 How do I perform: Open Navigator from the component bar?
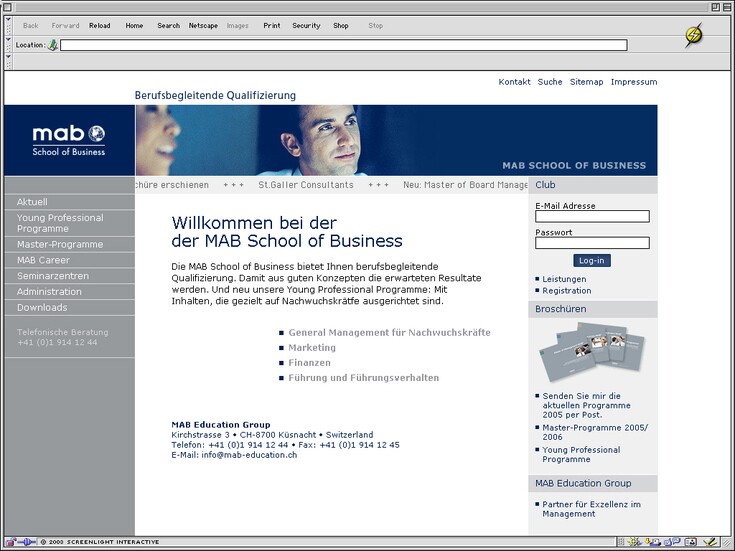635,542
